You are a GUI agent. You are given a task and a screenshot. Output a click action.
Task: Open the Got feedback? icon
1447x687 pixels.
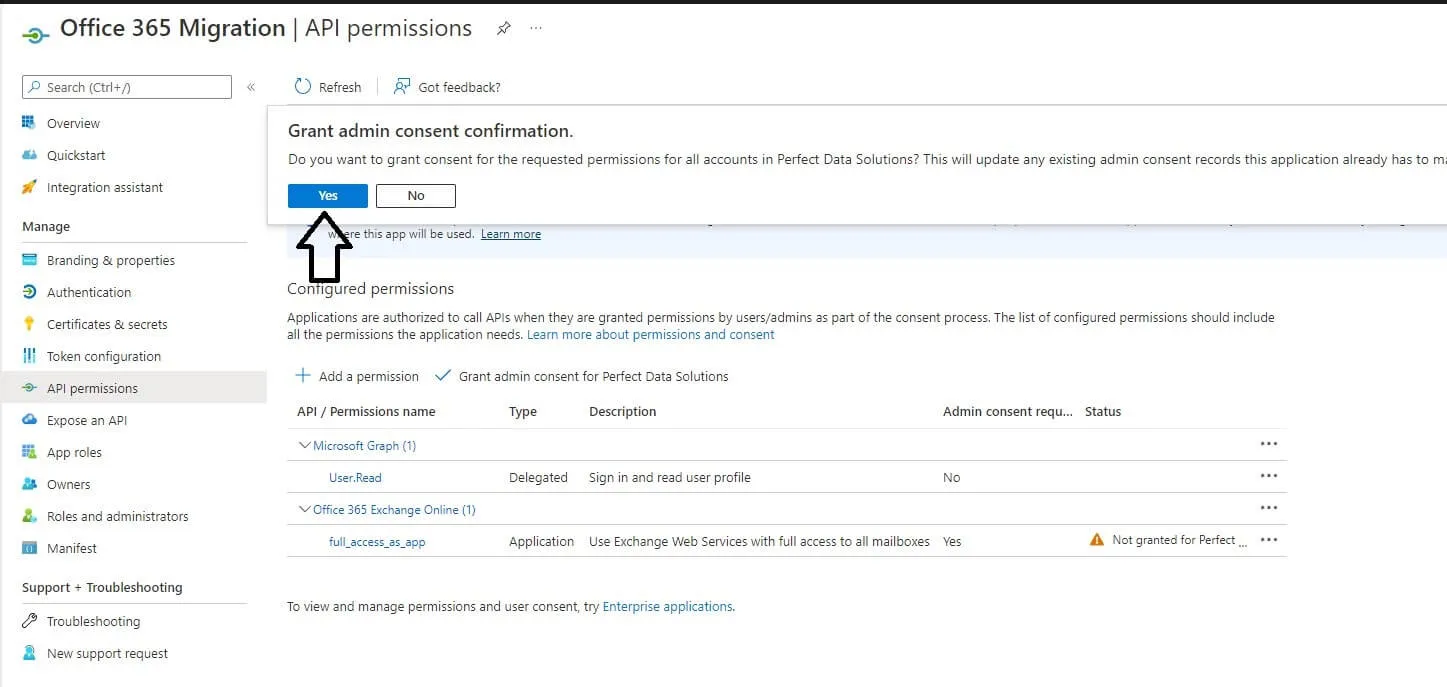point(402,87)
